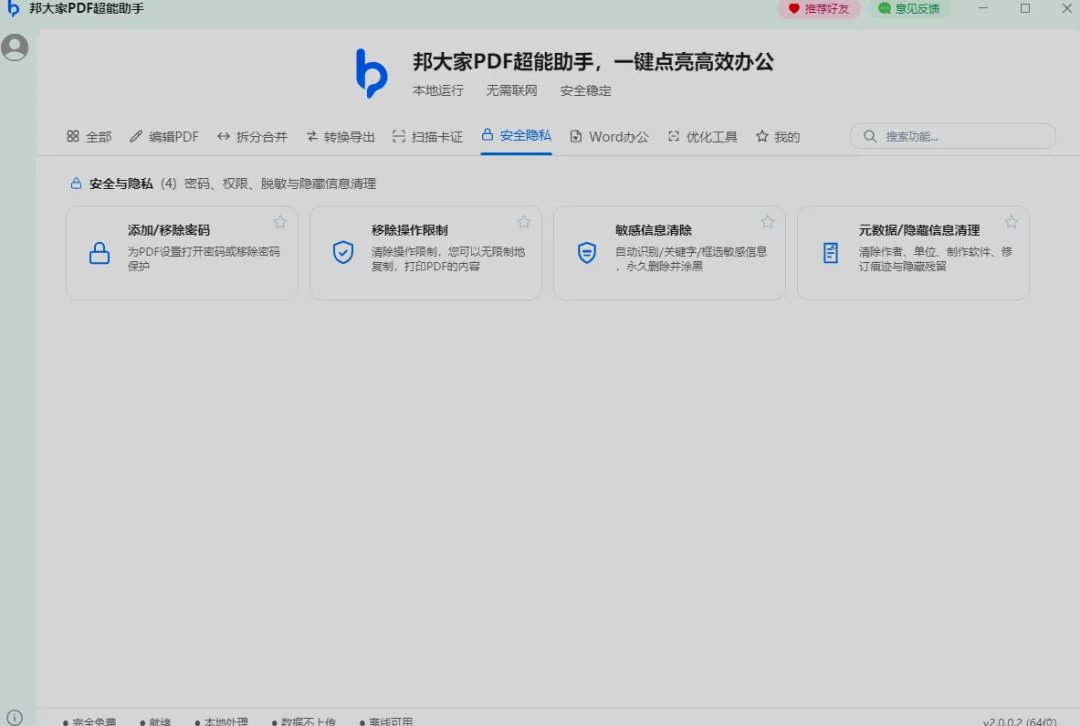This screenshot has width=1080, height=726.
Task: Favorite the 移除操作限制 card star
Action: (523, 222)
